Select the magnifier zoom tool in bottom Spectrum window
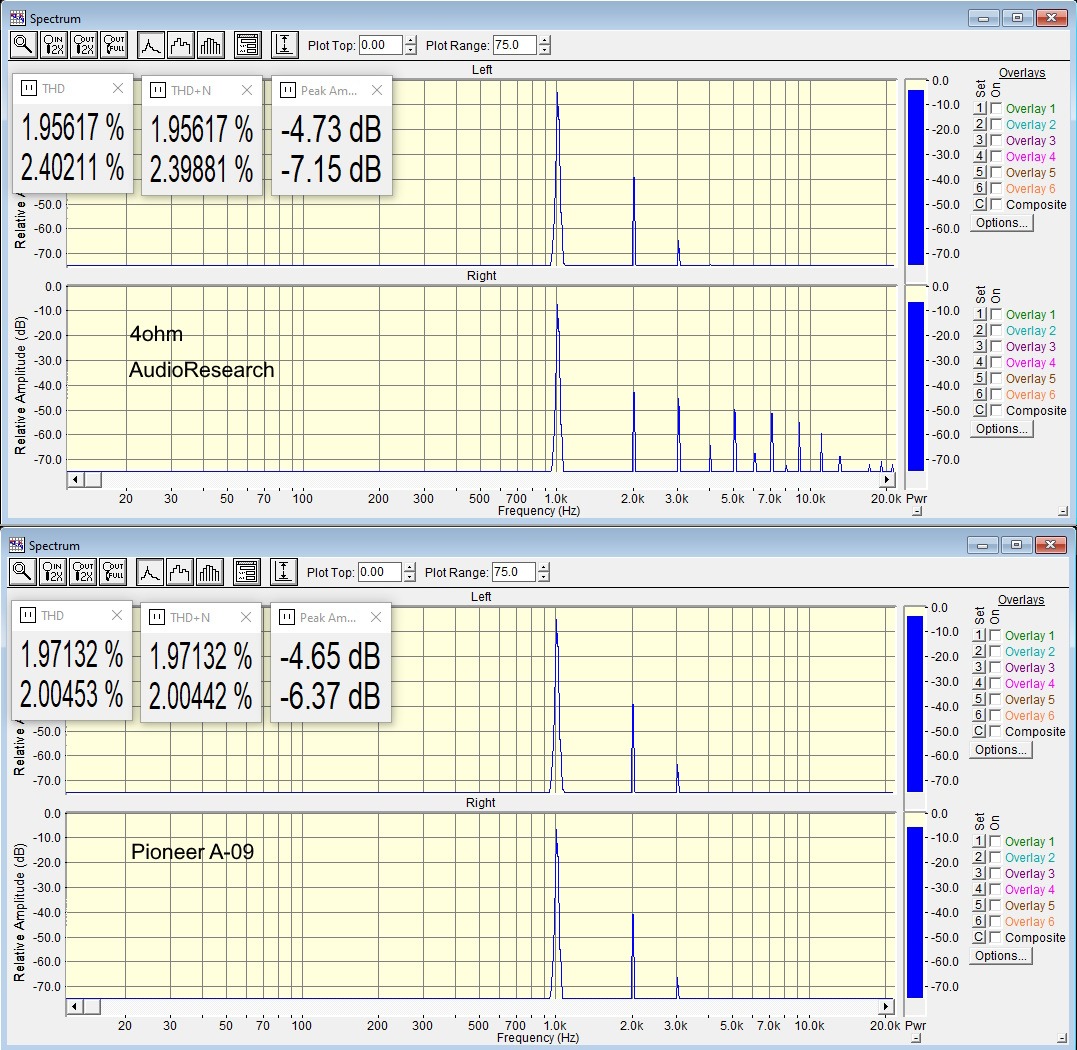 pyautogui.click(x=22, y=572)
